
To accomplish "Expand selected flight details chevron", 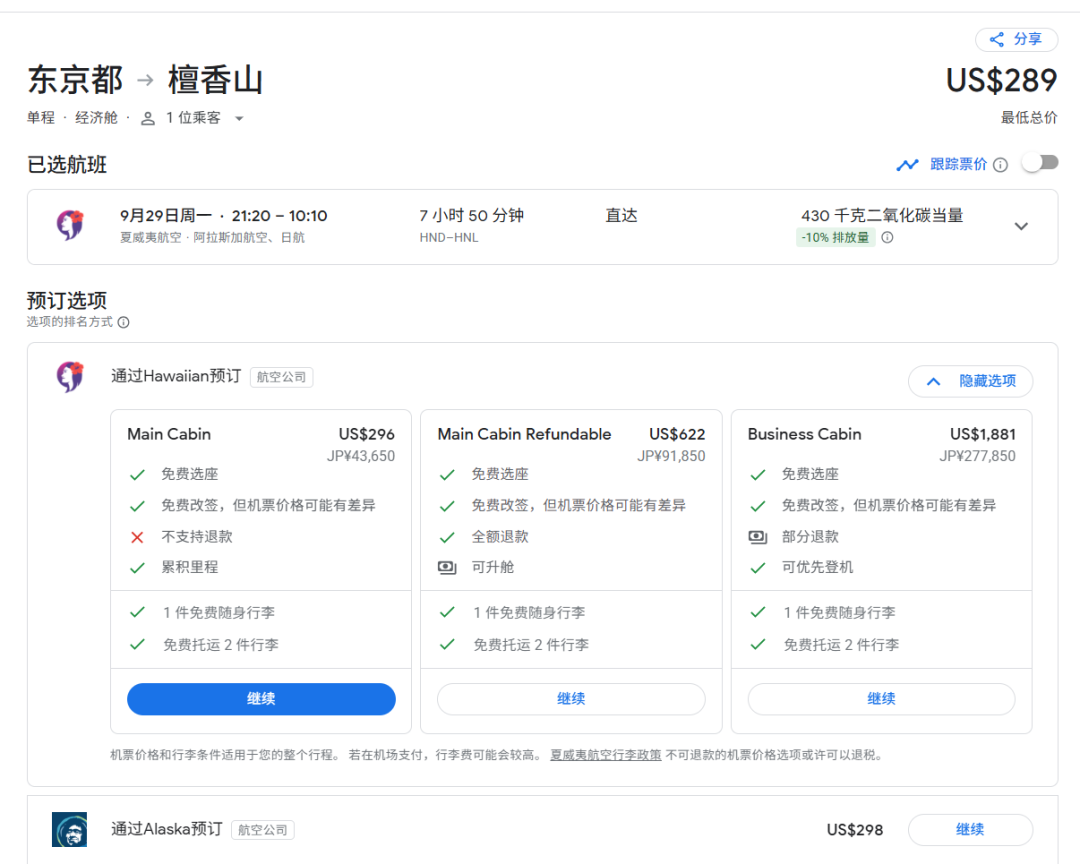I will (1021, 226).
